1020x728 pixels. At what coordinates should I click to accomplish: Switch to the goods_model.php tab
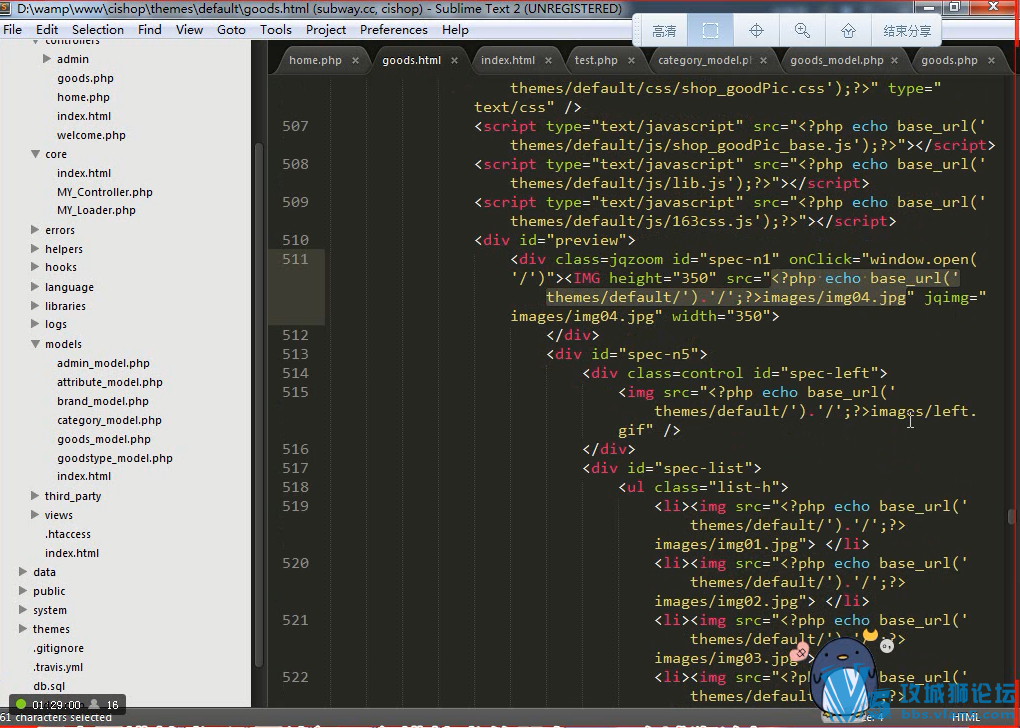[837, 61]
